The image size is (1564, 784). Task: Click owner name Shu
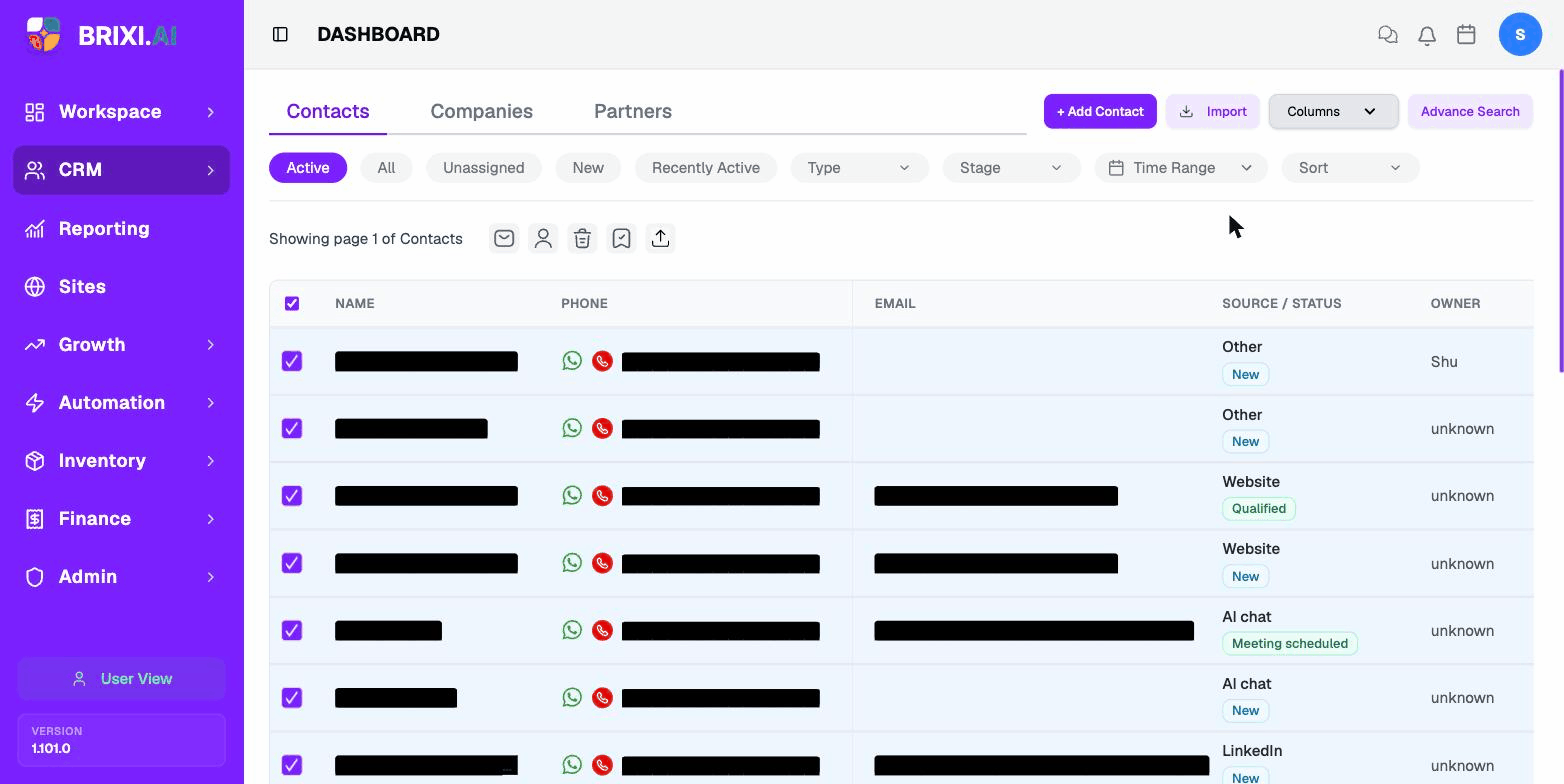point(1444,362)
